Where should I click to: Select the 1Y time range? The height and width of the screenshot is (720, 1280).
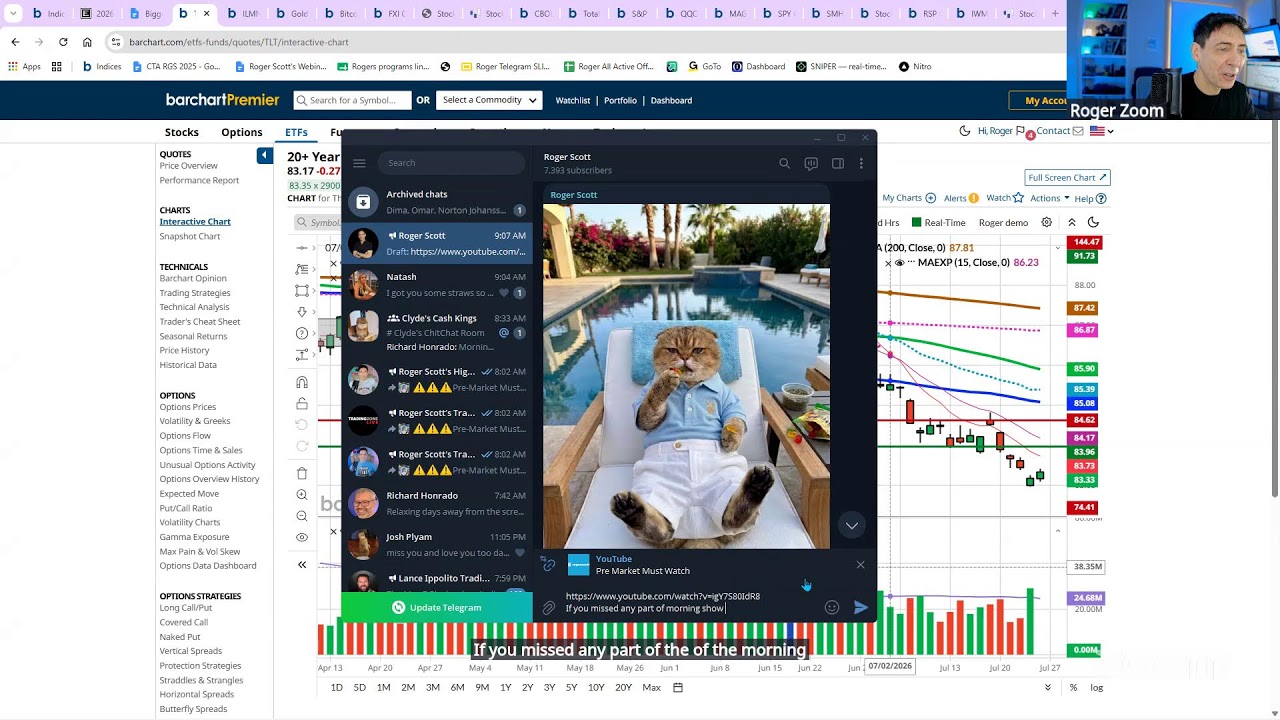coord(506,688)
